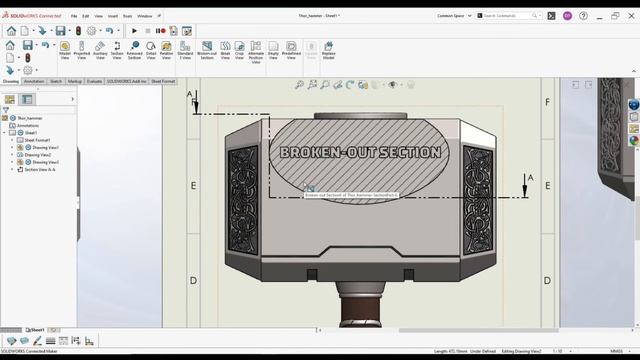640x360 pixels.
Task: Expand the Sheet Format1 node
Action: tap(12, 140)
